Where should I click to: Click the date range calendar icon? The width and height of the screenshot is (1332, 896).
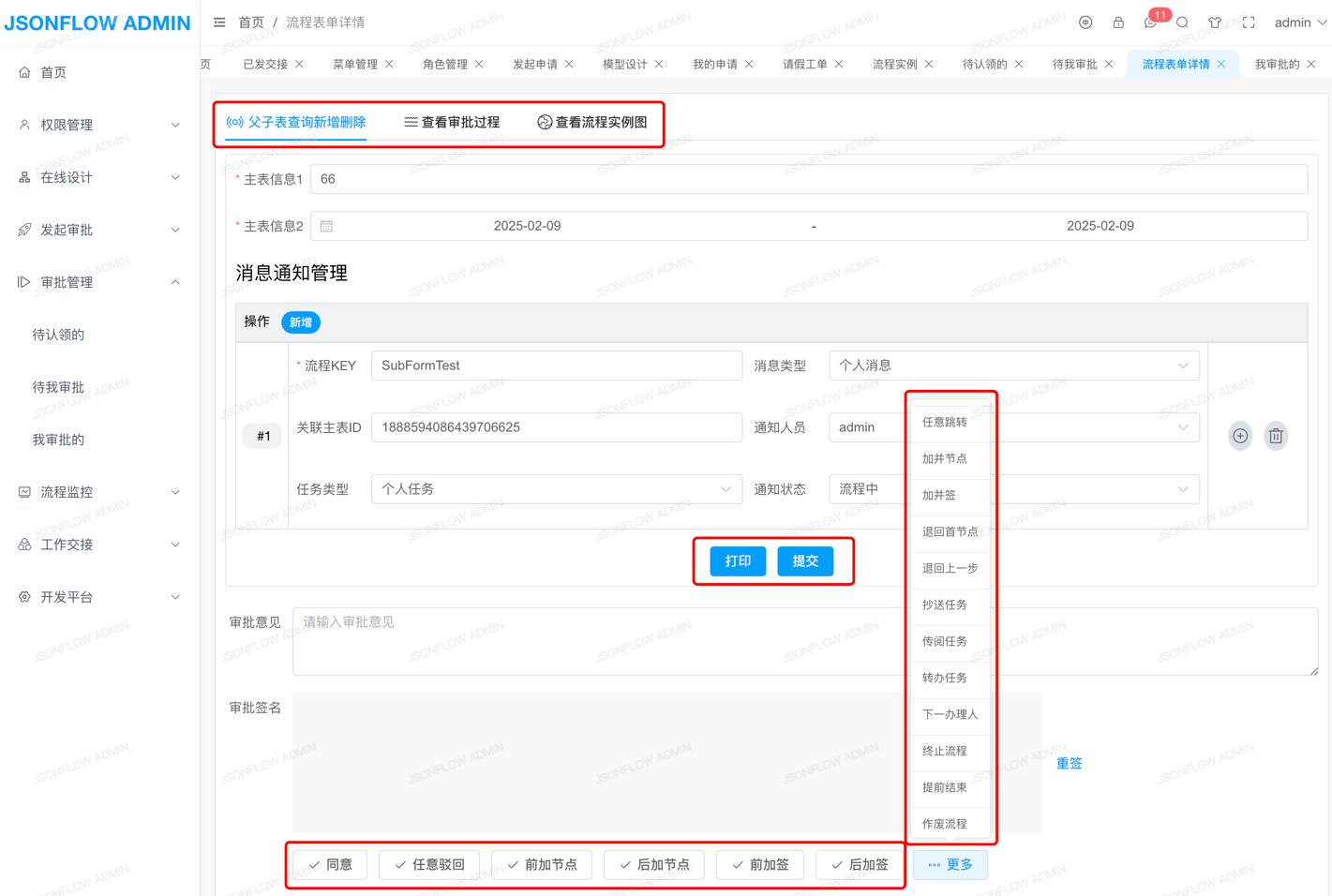[x=326, y=226]
